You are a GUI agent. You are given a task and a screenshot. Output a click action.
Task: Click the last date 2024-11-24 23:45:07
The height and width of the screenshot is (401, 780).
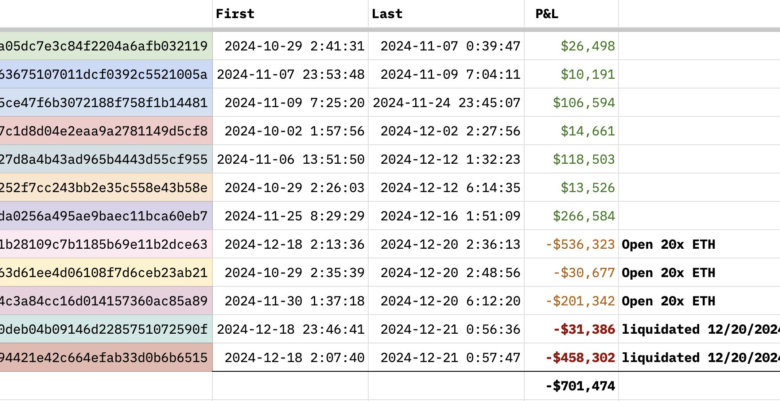click(446, 103)
